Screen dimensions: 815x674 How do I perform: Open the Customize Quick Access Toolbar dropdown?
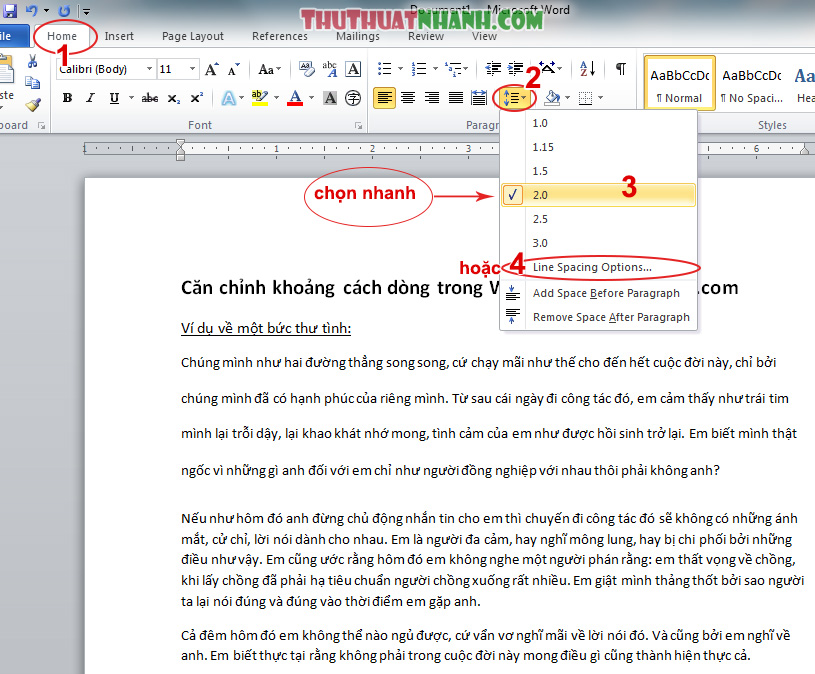(x=86, y=11)
